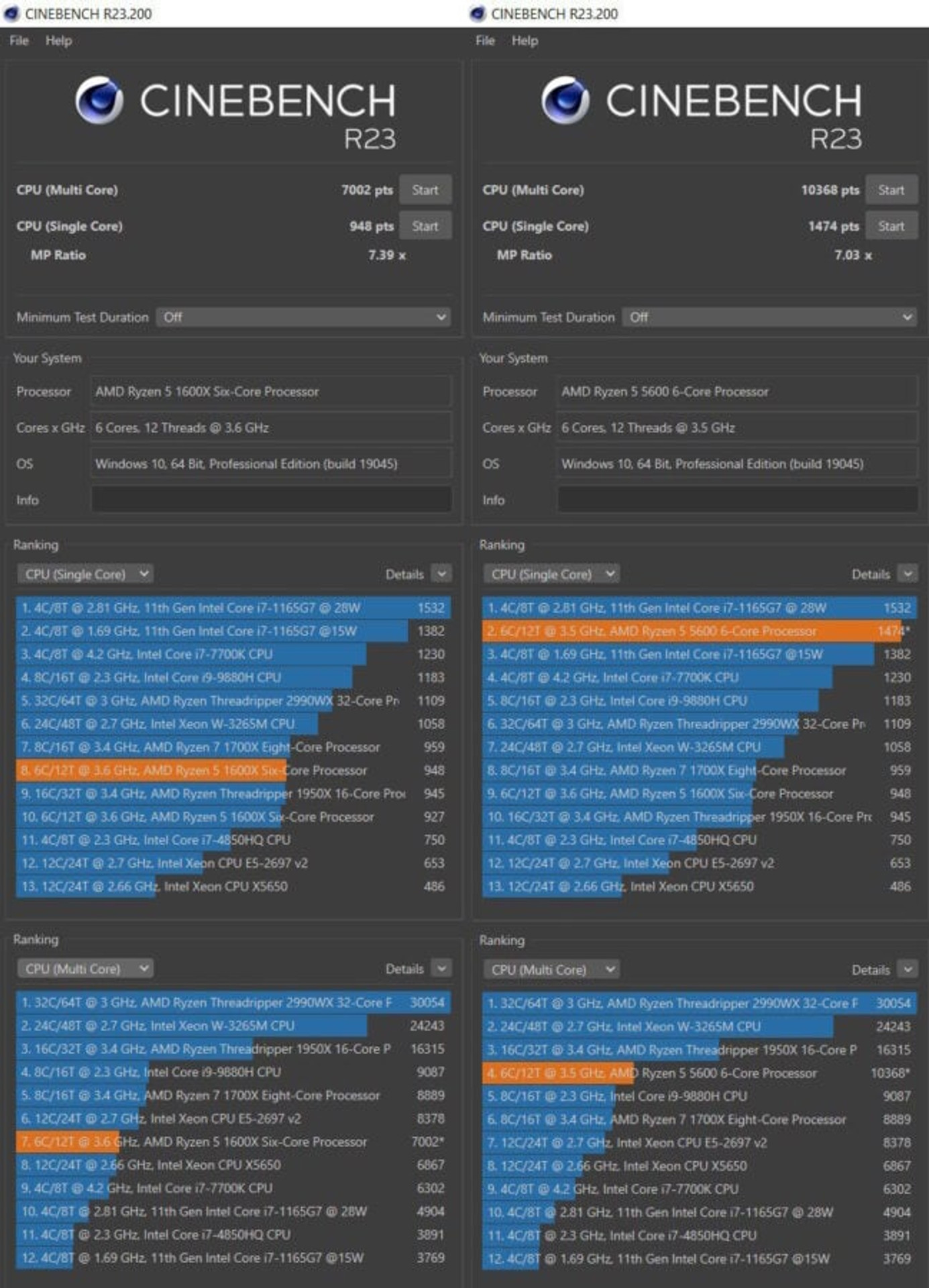Image resolution: width=929 pixels, height=1288 pixels.
Task: Select left multi-core row '1. Threadripper 2990WX'
Action: [x=233, y=1003]
